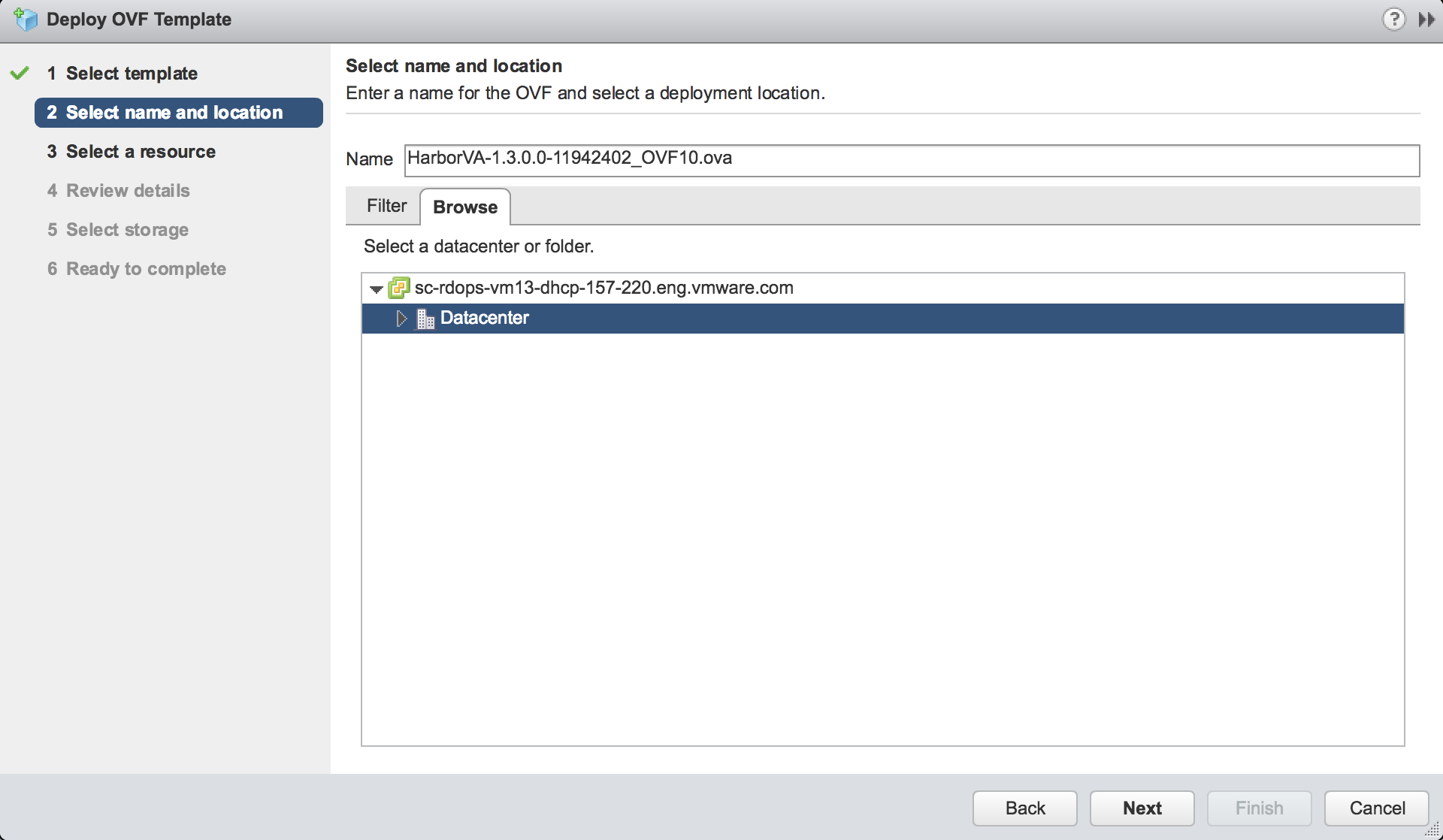Screen dimensions: 1443x840
Task: Select Datacenter as deployment location
Action: tap(483, 318)
